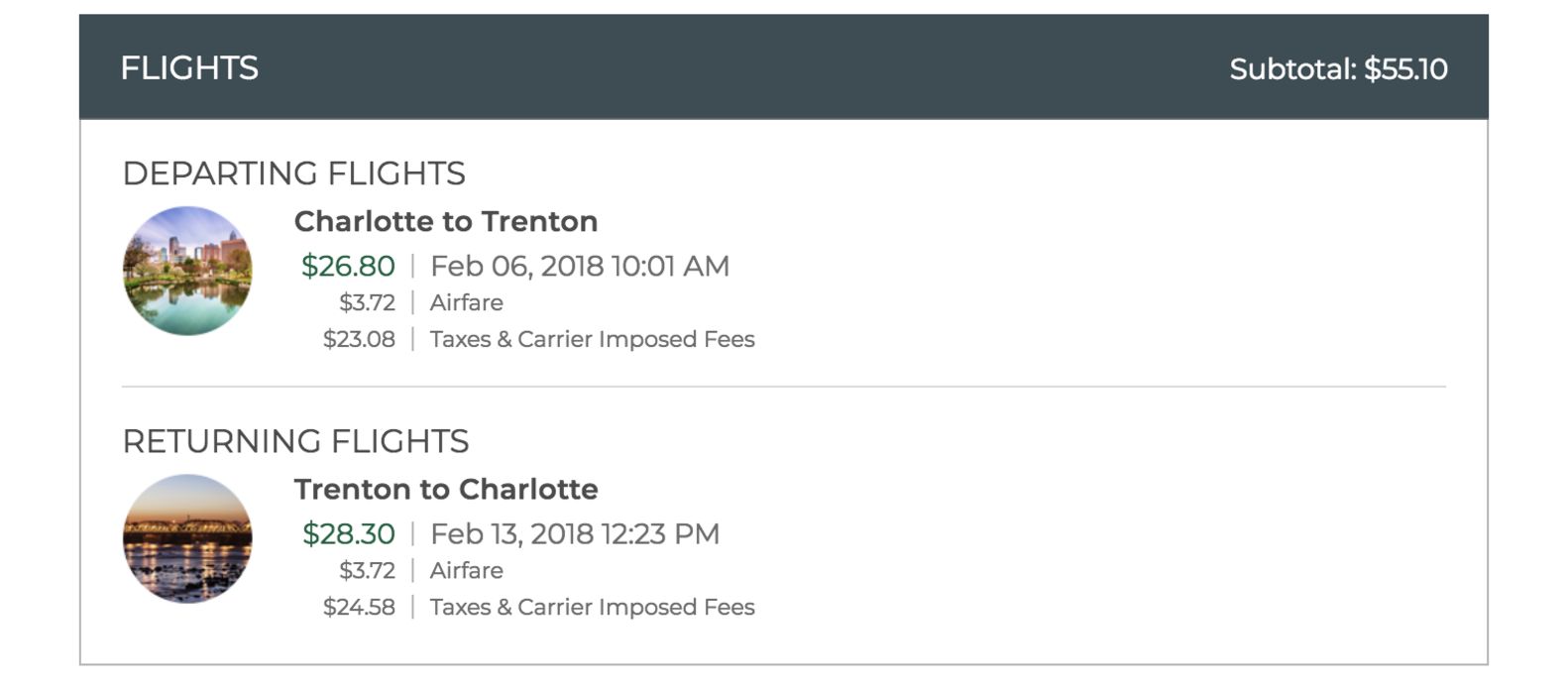
Task: Select the departing flight Airfare line
Action: tap(467, 302)
